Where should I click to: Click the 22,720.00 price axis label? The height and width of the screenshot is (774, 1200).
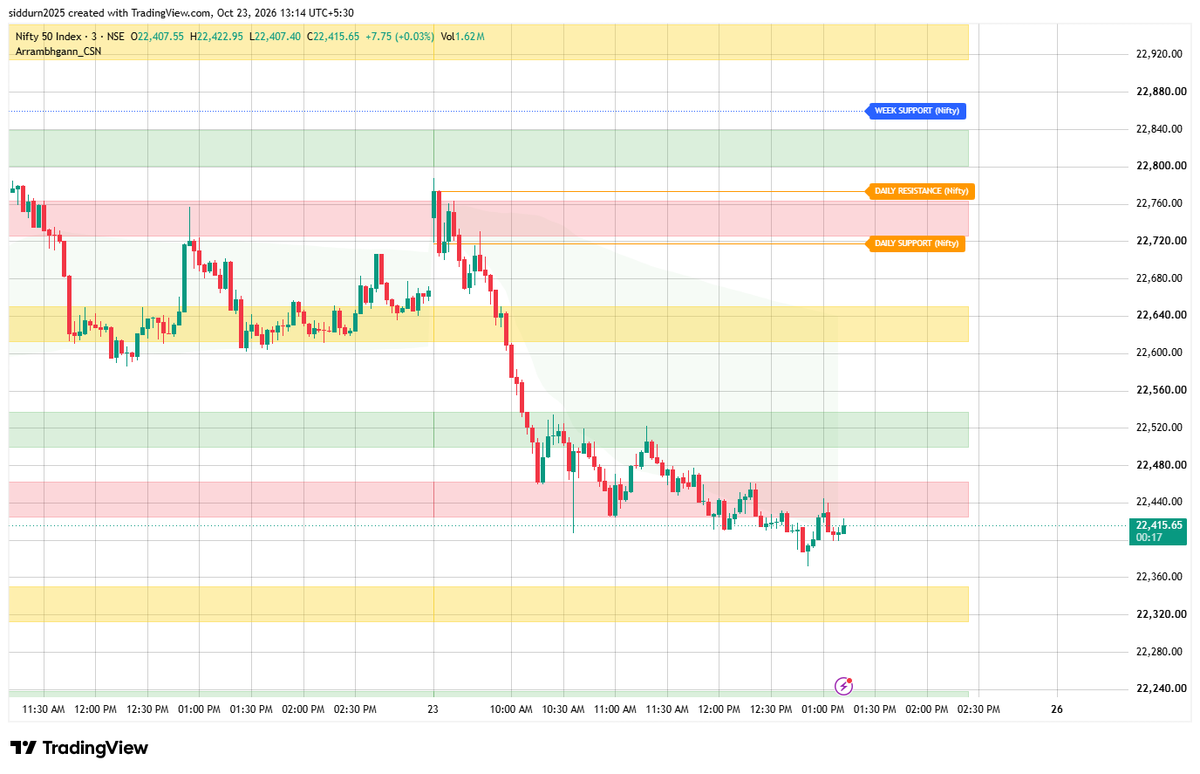tap(1161, 241)
